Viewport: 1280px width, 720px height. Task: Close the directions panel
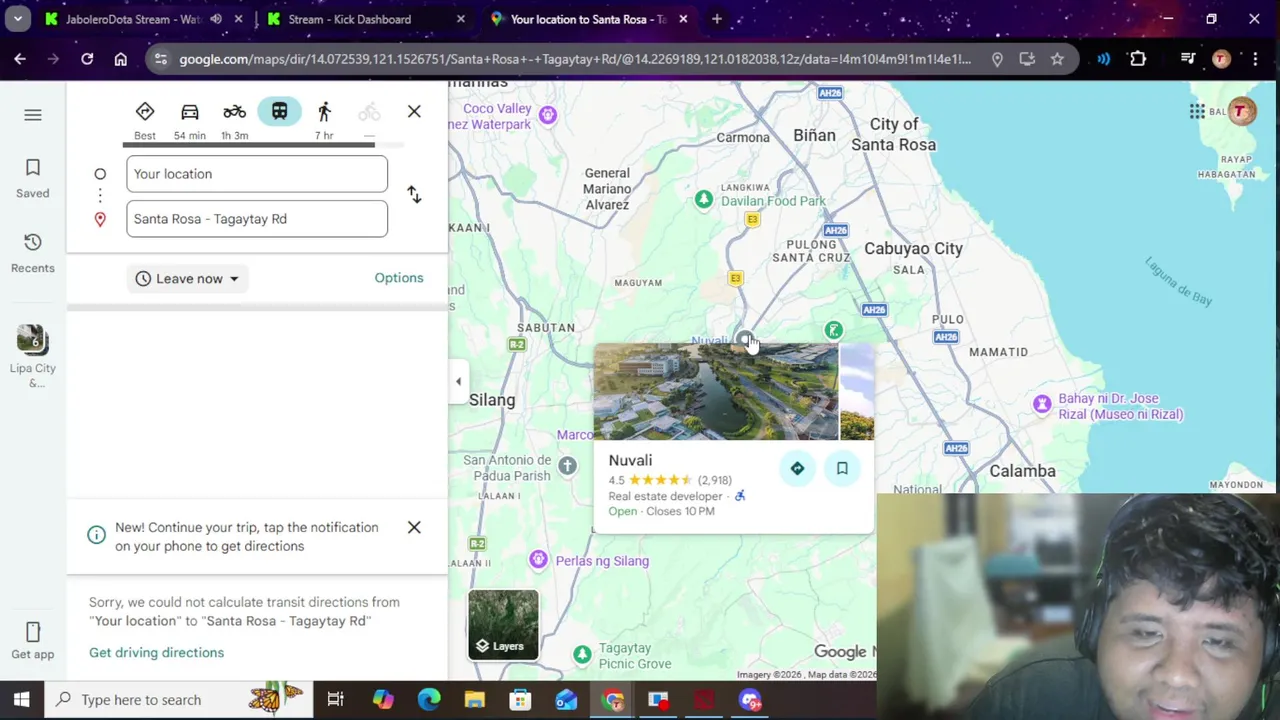414,111
